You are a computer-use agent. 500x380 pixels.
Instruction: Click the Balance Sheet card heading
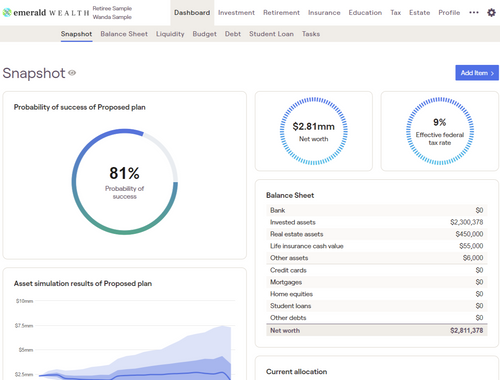pyautogui.click(x=290, y=195)
